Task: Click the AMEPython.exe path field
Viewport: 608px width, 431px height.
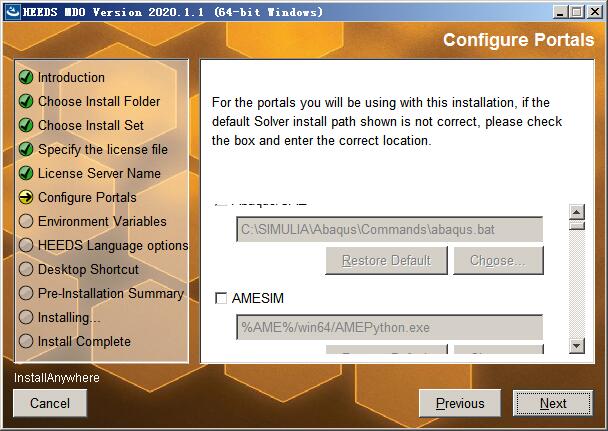Action: 390,328
